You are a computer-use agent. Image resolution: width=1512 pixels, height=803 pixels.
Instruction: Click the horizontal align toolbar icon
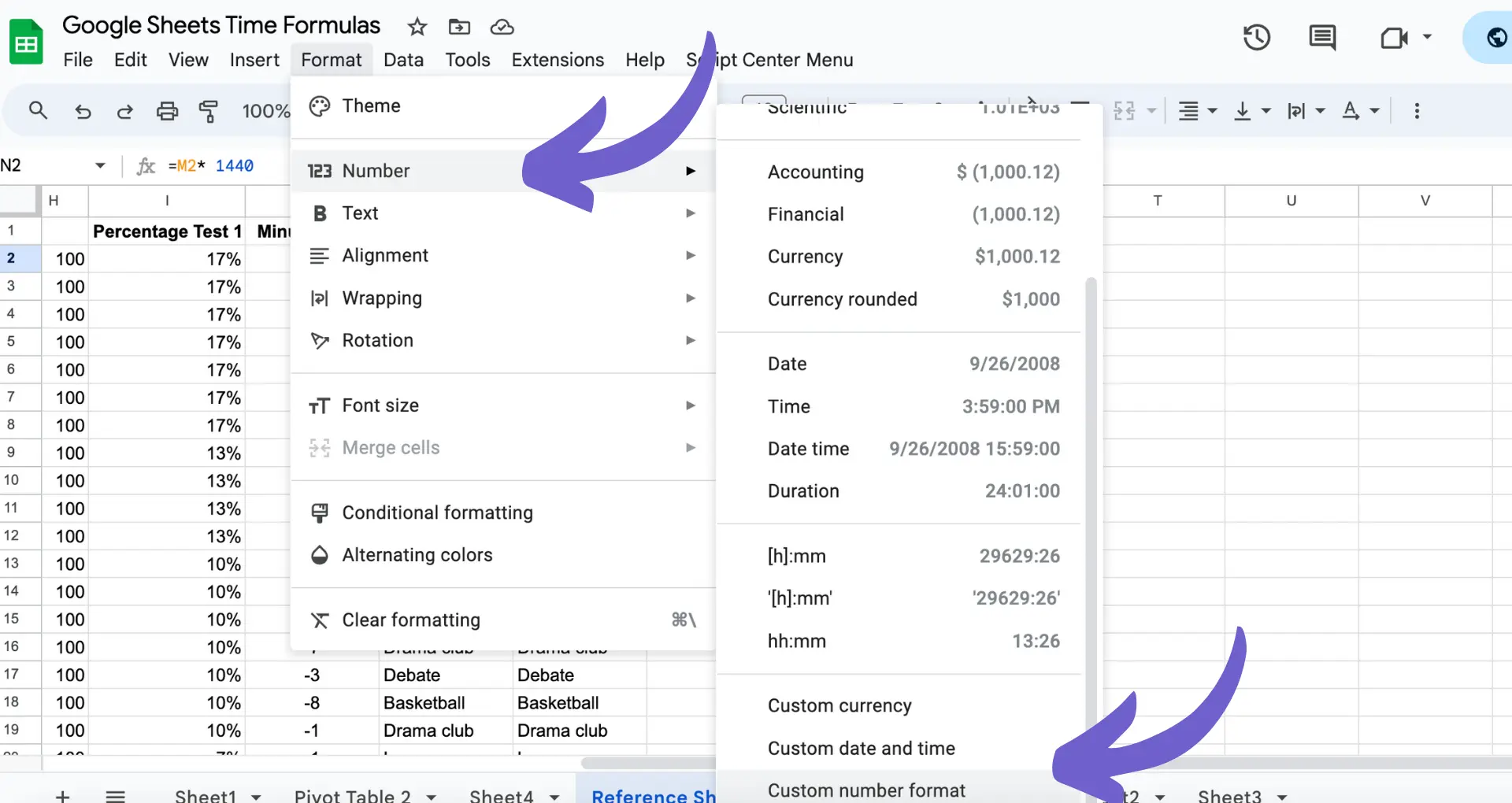[x=1188, y=111]
